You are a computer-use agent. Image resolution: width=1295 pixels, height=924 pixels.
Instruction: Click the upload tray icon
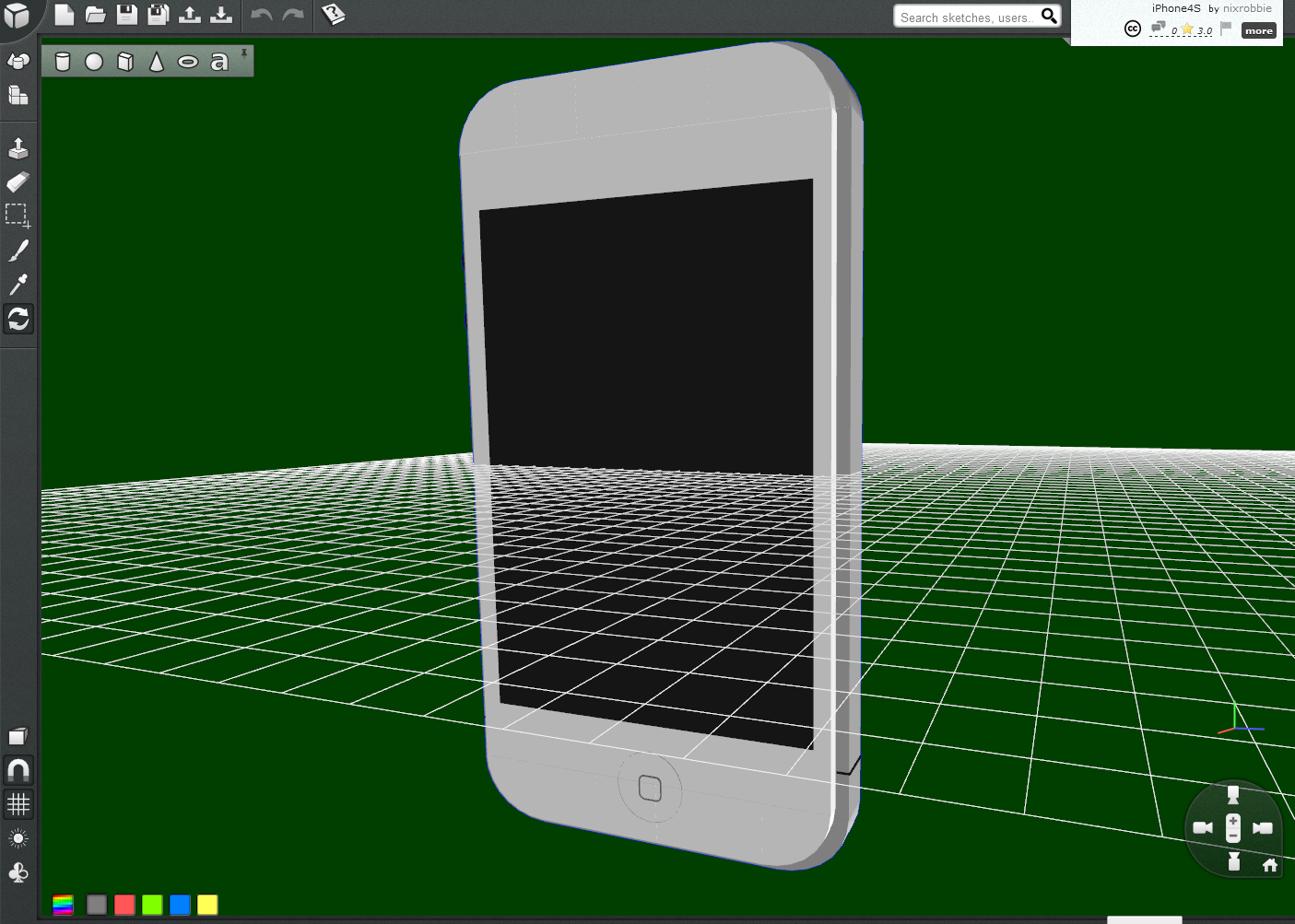190,15
